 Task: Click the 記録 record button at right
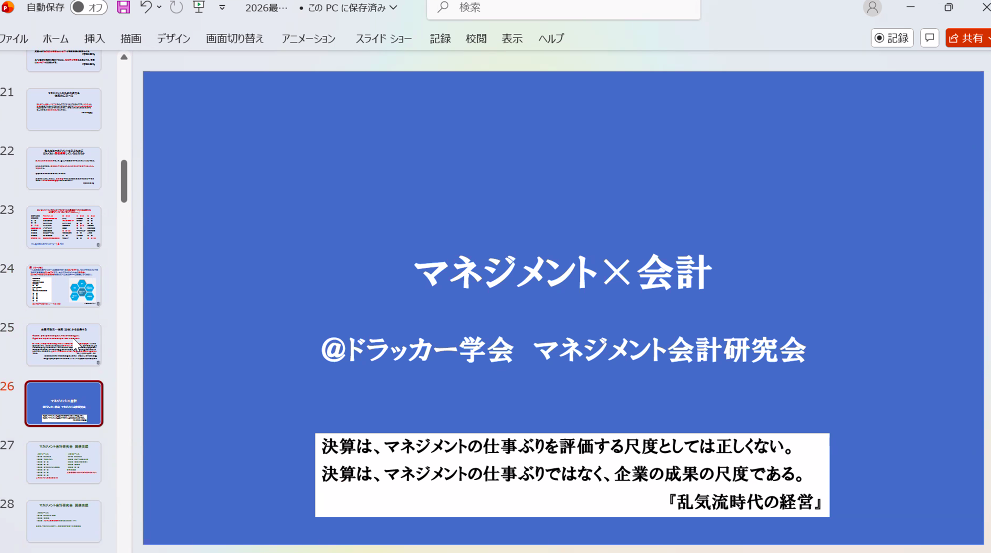pyautogui.click(x=891, y=38)
